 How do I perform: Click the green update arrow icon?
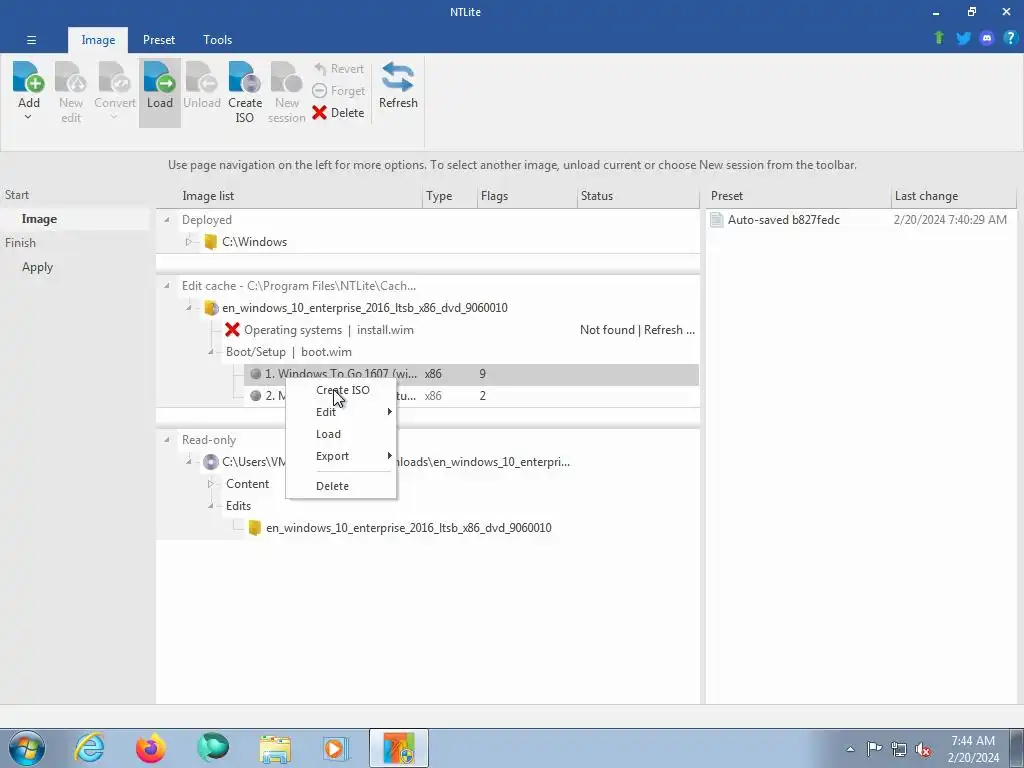[x=939, y=38]
